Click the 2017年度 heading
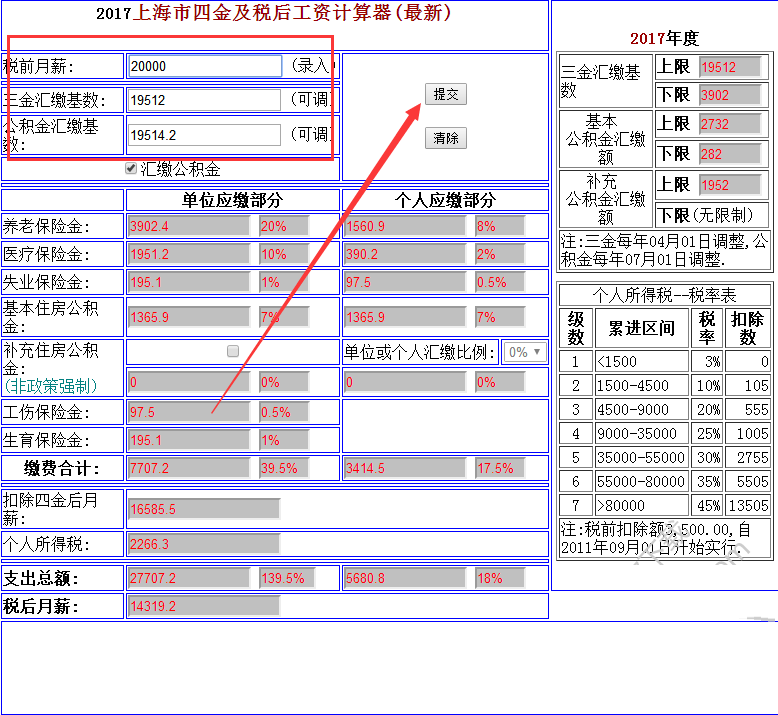This screenshot has height=715, width=778. pyautogui.click(x=664, y=38)
